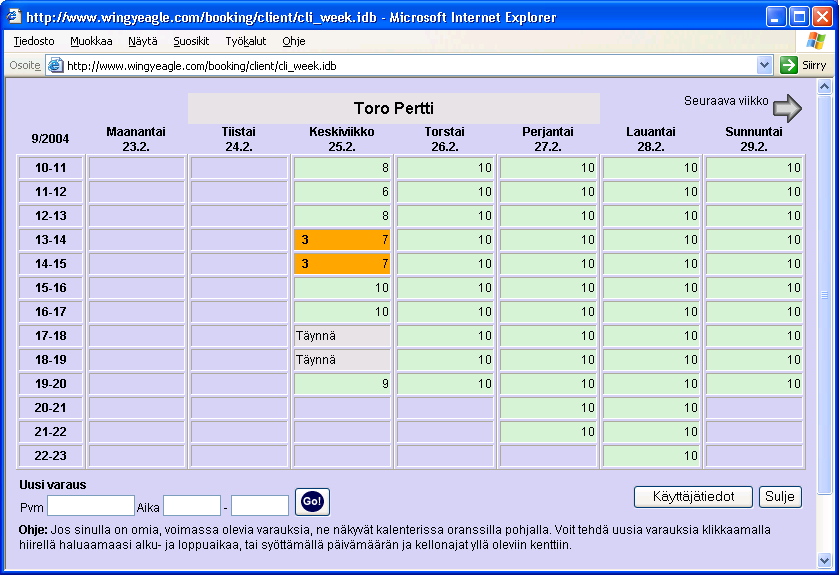Image resolution: width=839 pixels, height=575 pixels.
Task: Select orange booking at Wednesday 14-15
Action: (342, 264)
